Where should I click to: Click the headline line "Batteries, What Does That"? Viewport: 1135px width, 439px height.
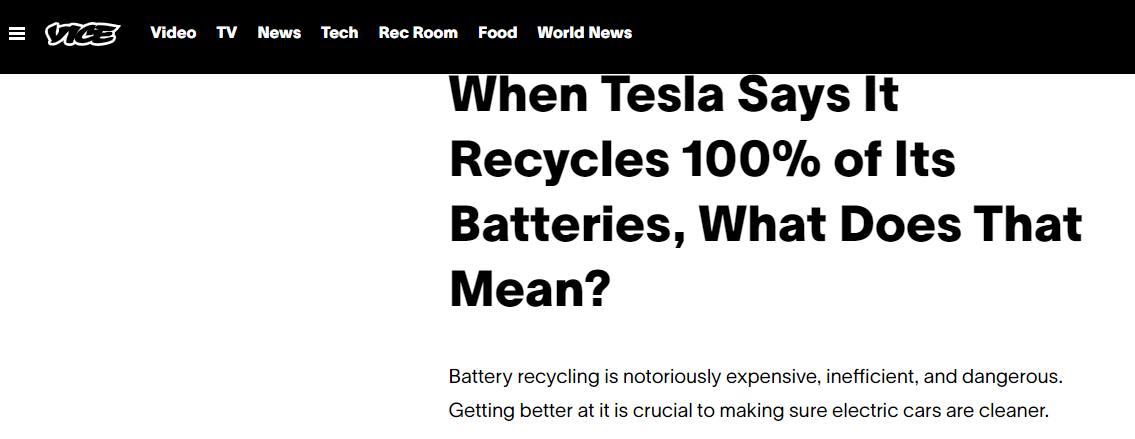pos(765,224)
